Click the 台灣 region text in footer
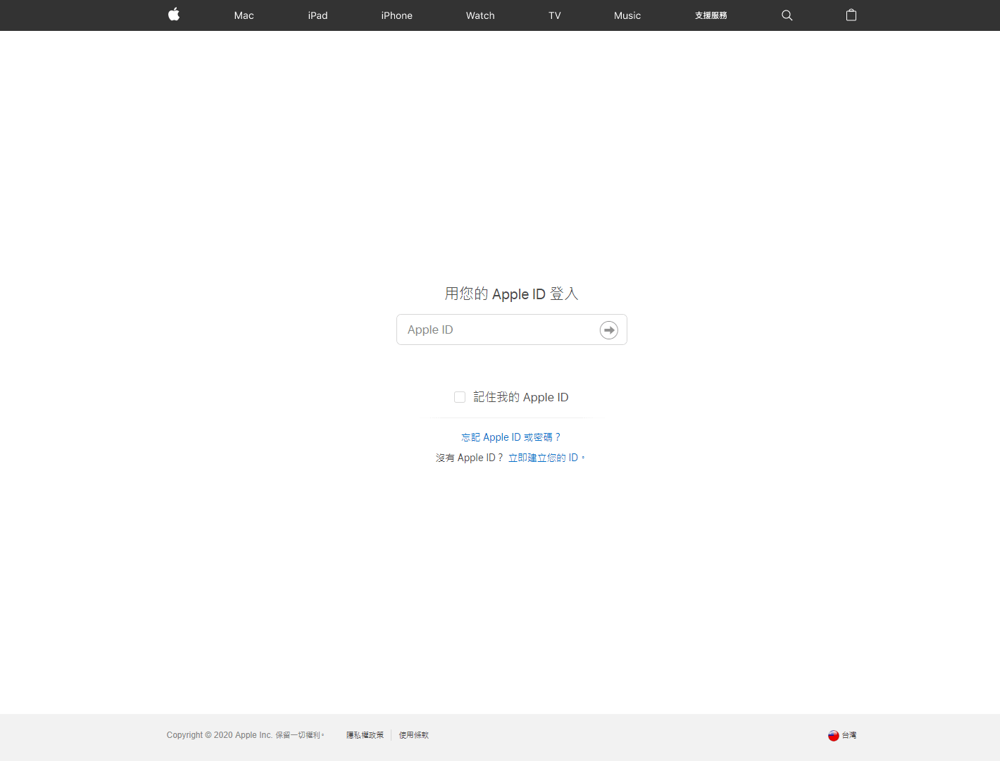This screenshot has height=761, width=1000. tap(849, 735)
